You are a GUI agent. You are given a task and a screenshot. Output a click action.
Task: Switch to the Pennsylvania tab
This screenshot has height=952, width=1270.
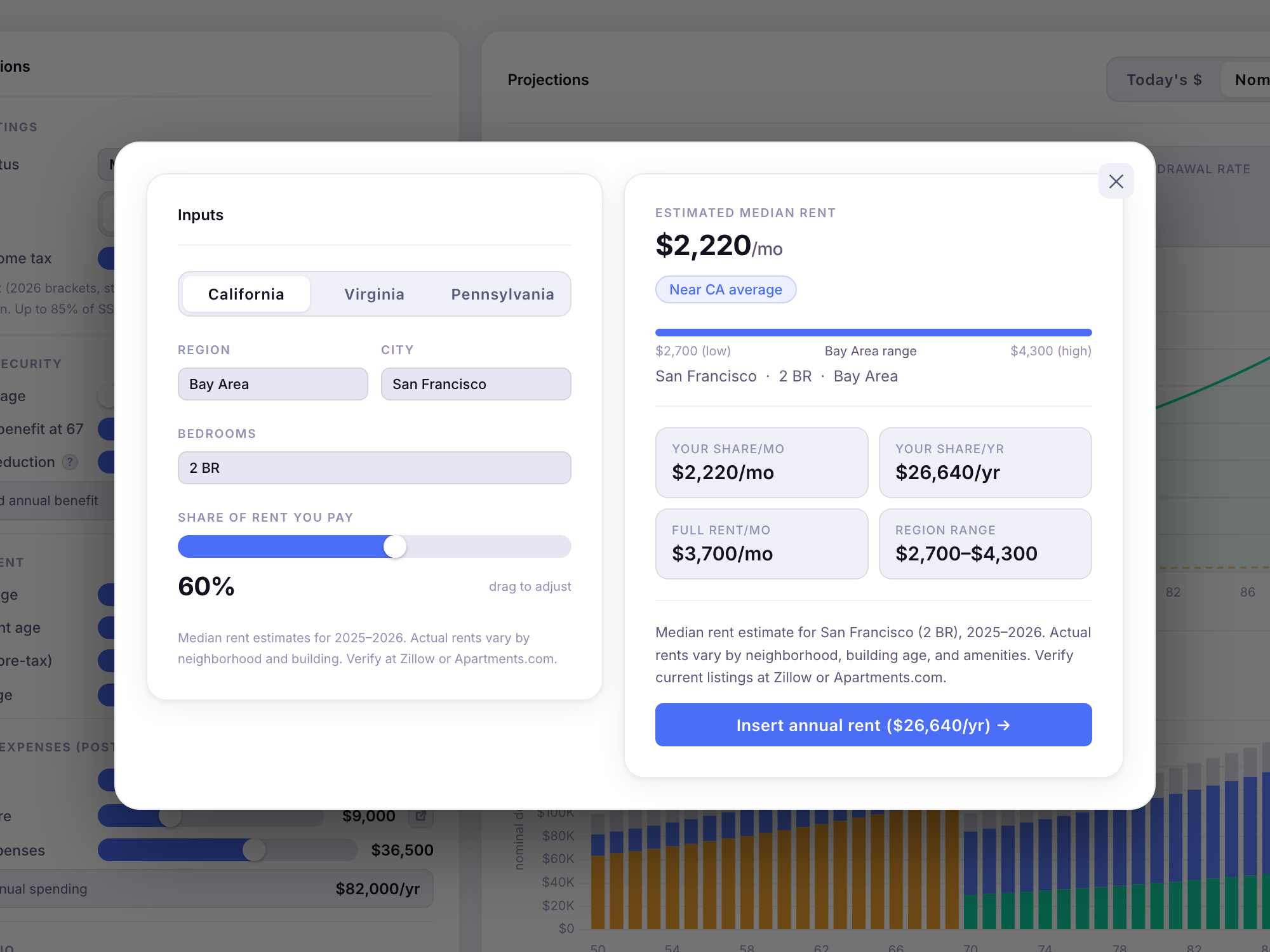[502, 294]
